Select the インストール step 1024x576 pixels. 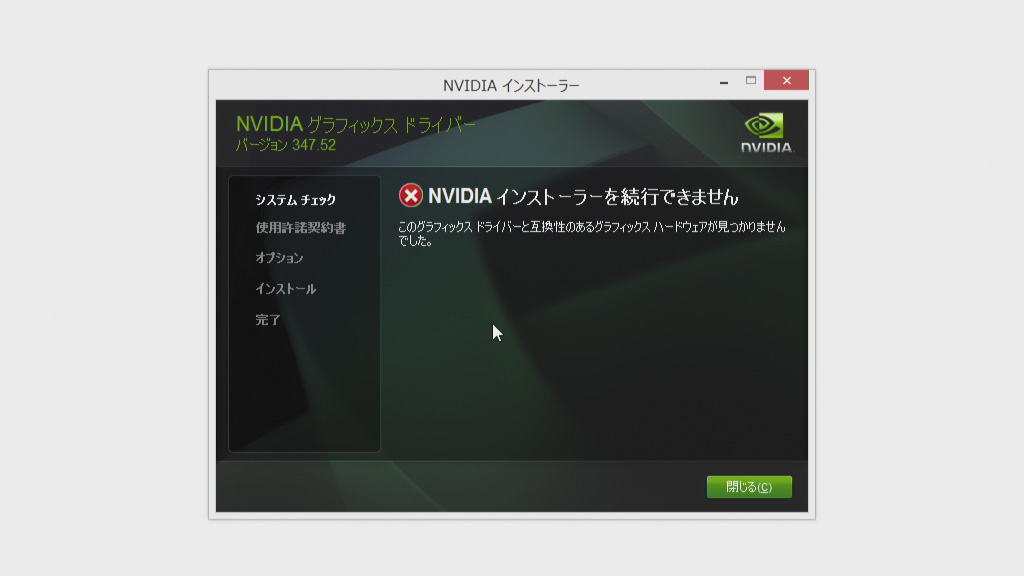(285, 289)
